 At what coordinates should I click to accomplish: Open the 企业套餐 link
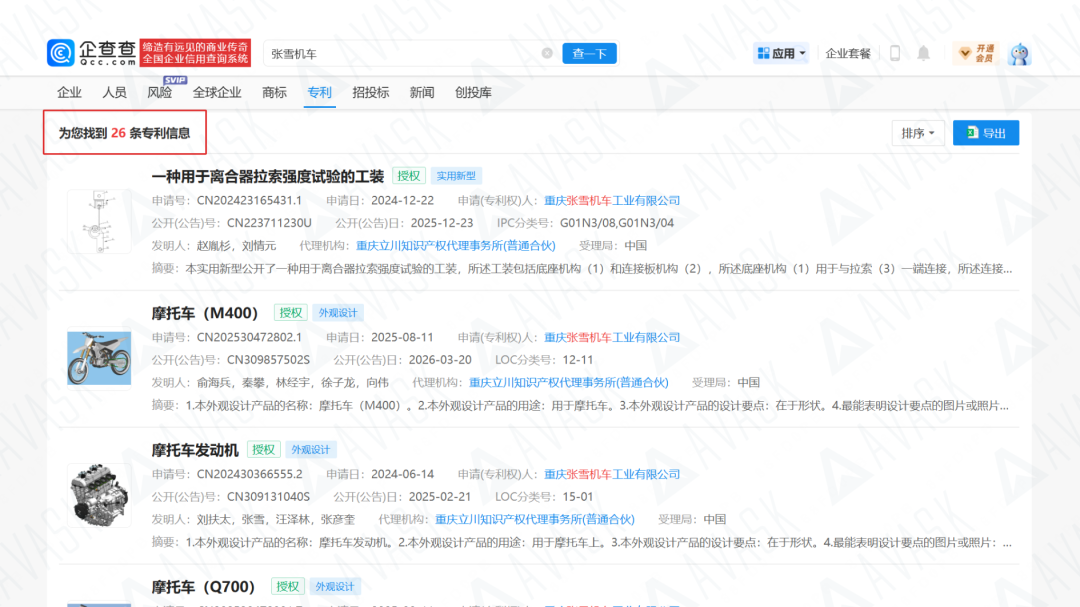(x=848, y=53)
